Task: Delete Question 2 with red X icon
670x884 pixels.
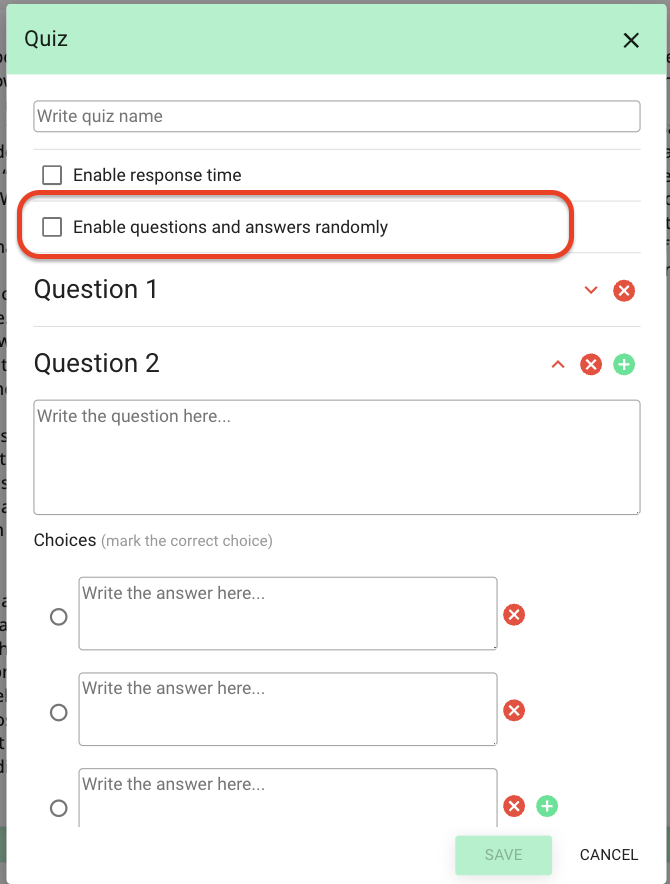Action: pos(591,364)
